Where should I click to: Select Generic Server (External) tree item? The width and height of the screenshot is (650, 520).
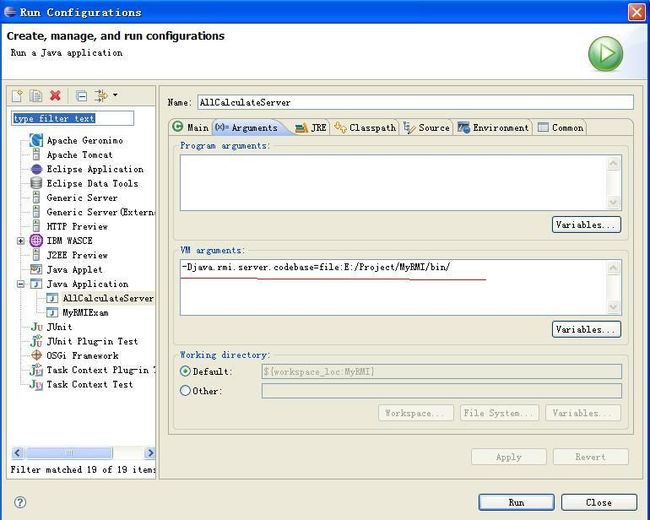click(x=101, y=212)
